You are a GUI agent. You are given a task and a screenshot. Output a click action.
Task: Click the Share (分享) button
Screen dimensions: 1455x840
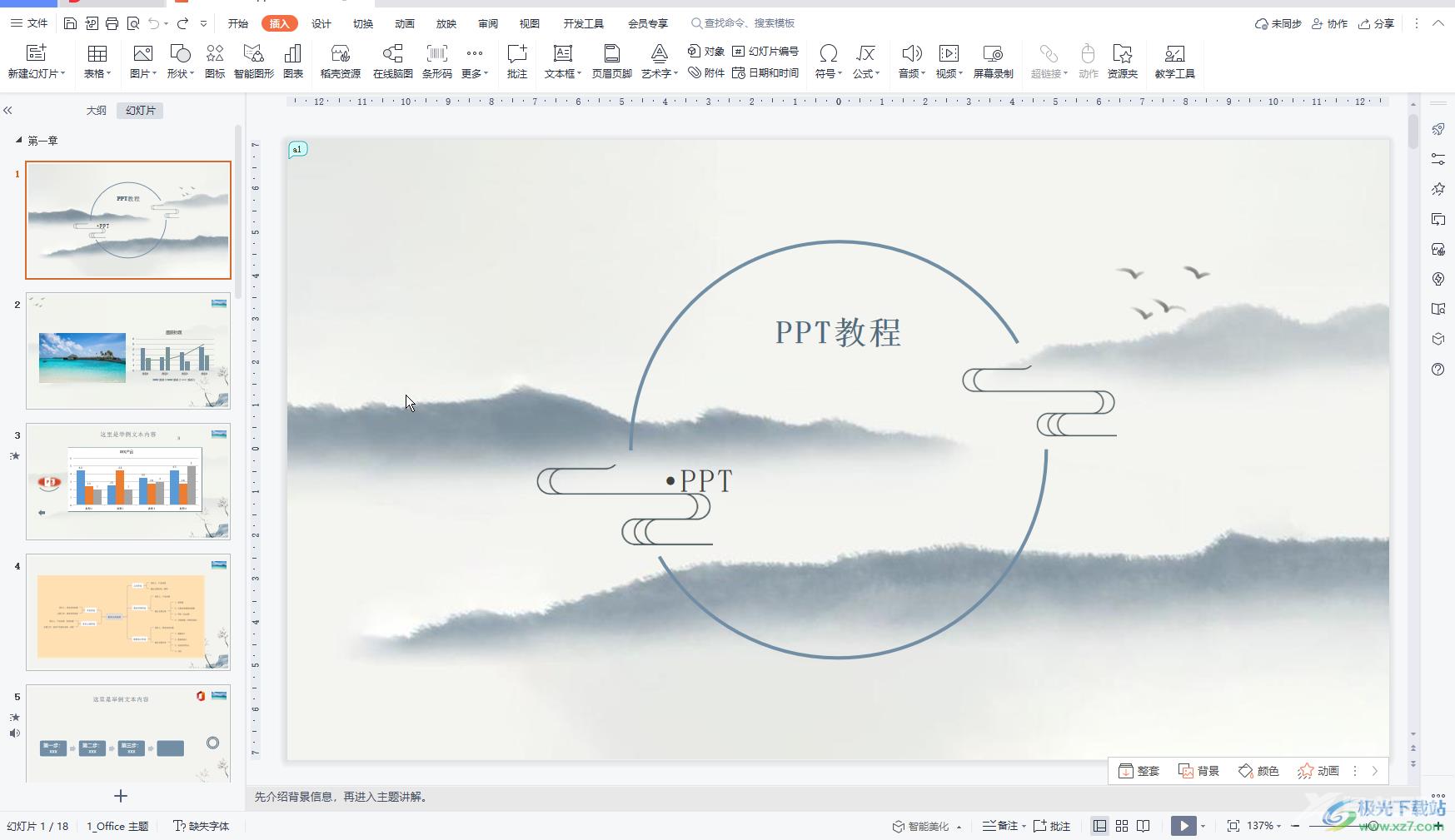[x=1376, y=23]
